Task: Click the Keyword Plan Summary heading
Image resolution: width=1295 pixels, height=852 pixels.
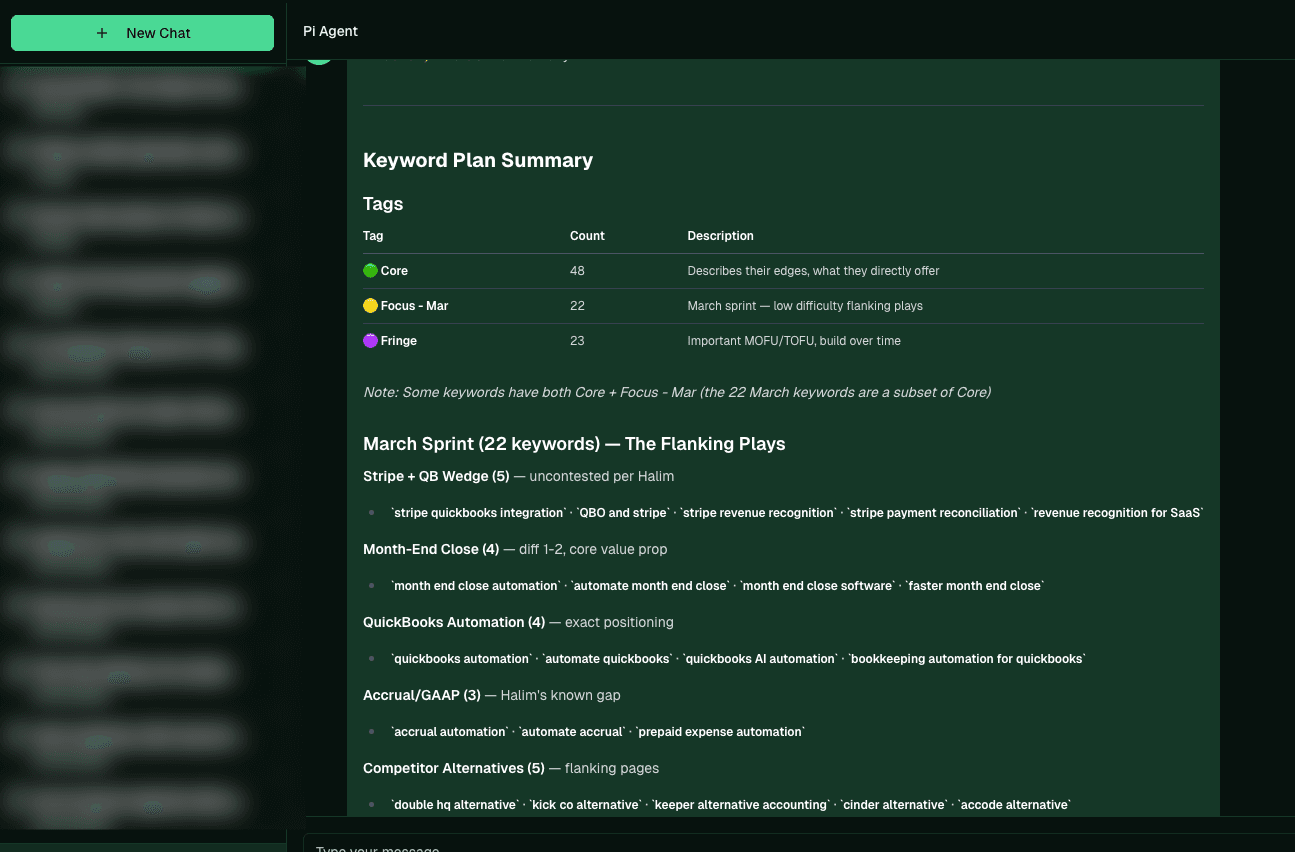Action: pos(478,160)
